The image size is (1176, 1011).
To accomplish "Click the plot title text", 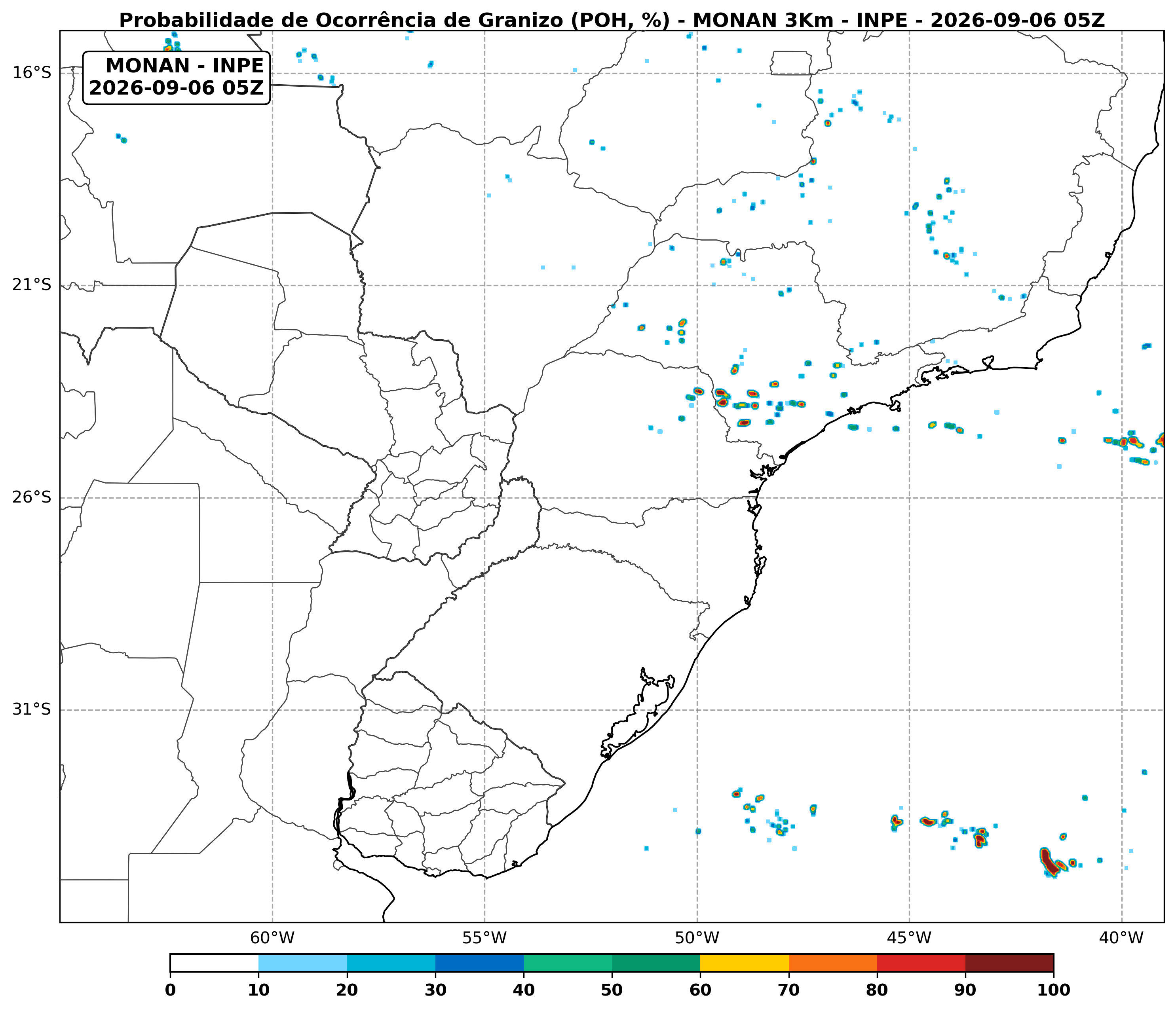I will (x=612, y=20).
